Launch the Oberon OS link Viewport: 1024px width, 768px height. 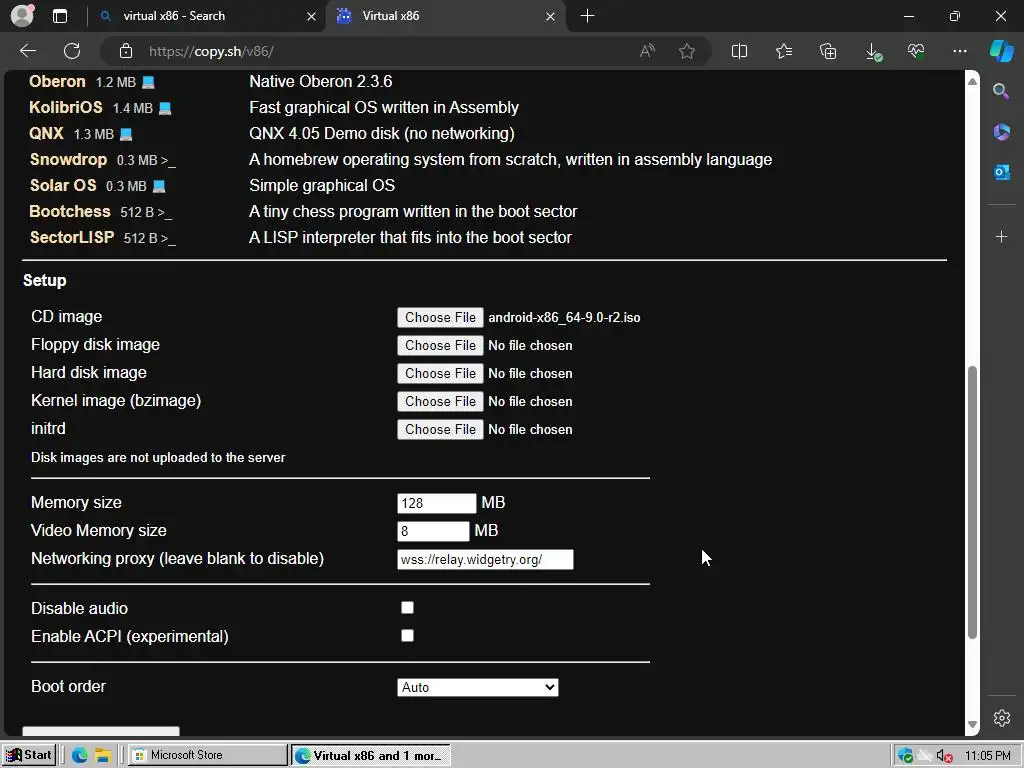[x=57, y=82]
